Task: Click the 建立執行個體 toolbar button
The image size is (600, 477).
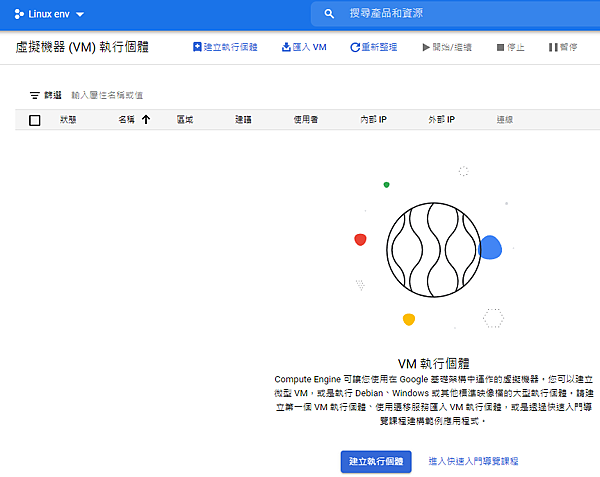Action: pyautogui.click(x=225, y=47)
